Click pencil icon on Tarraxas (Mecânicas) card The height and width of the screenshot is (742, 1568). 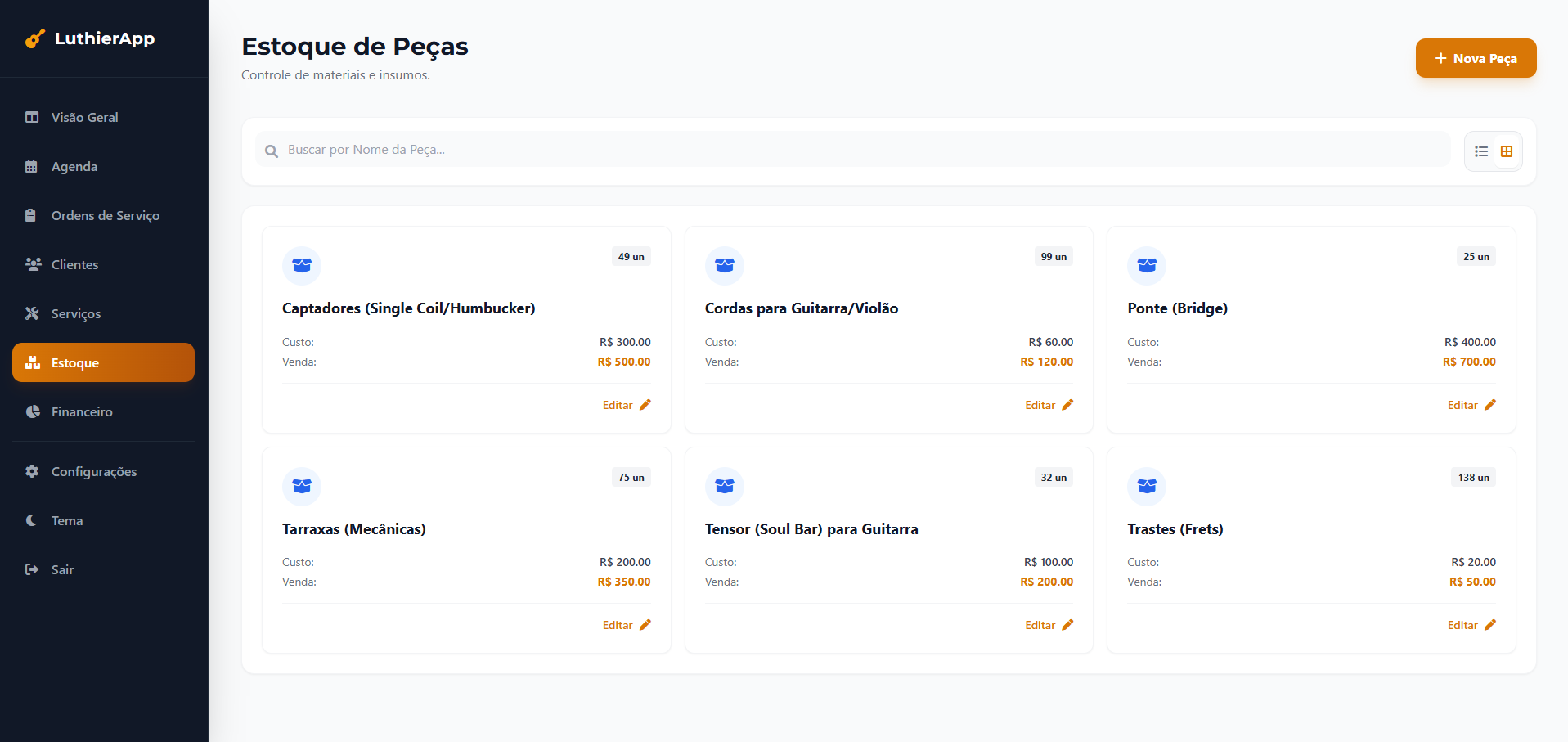[645, 625]
